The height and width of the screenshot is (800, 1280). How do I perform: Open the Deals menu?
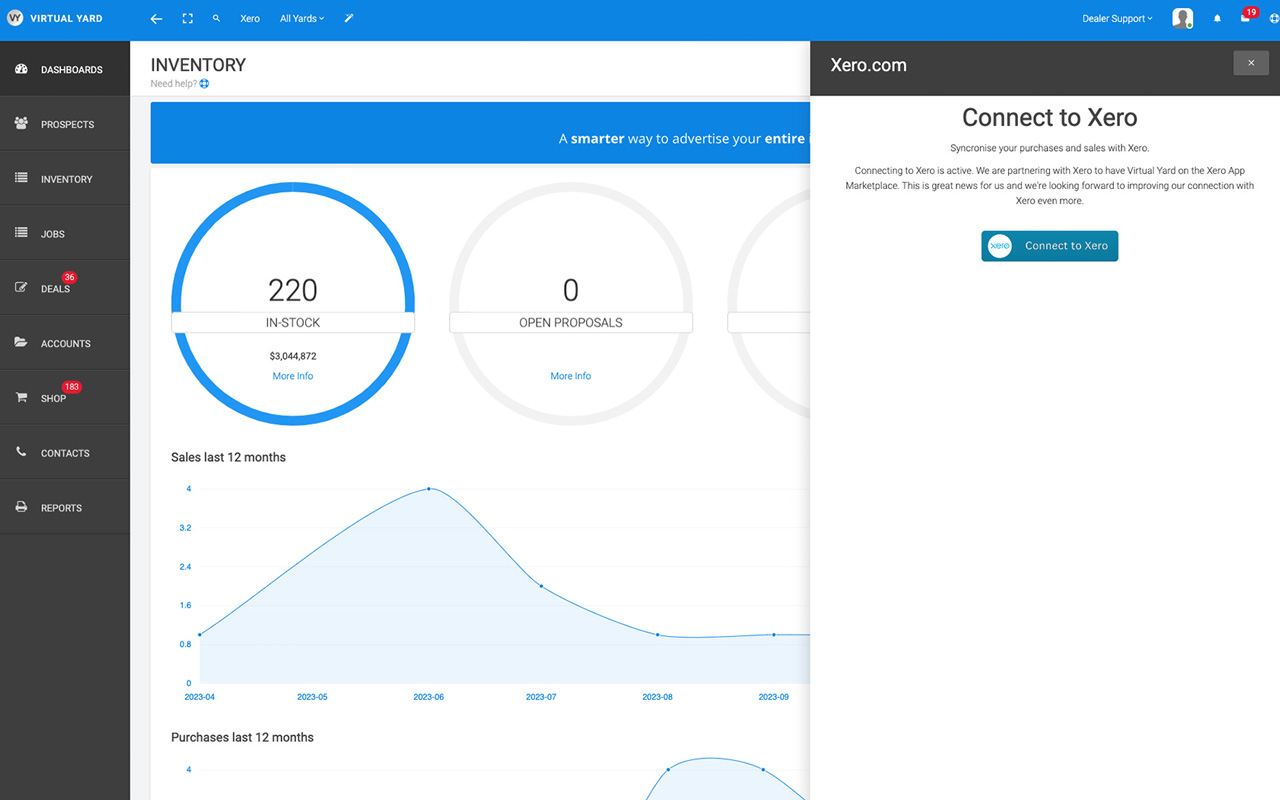point(65,288)
